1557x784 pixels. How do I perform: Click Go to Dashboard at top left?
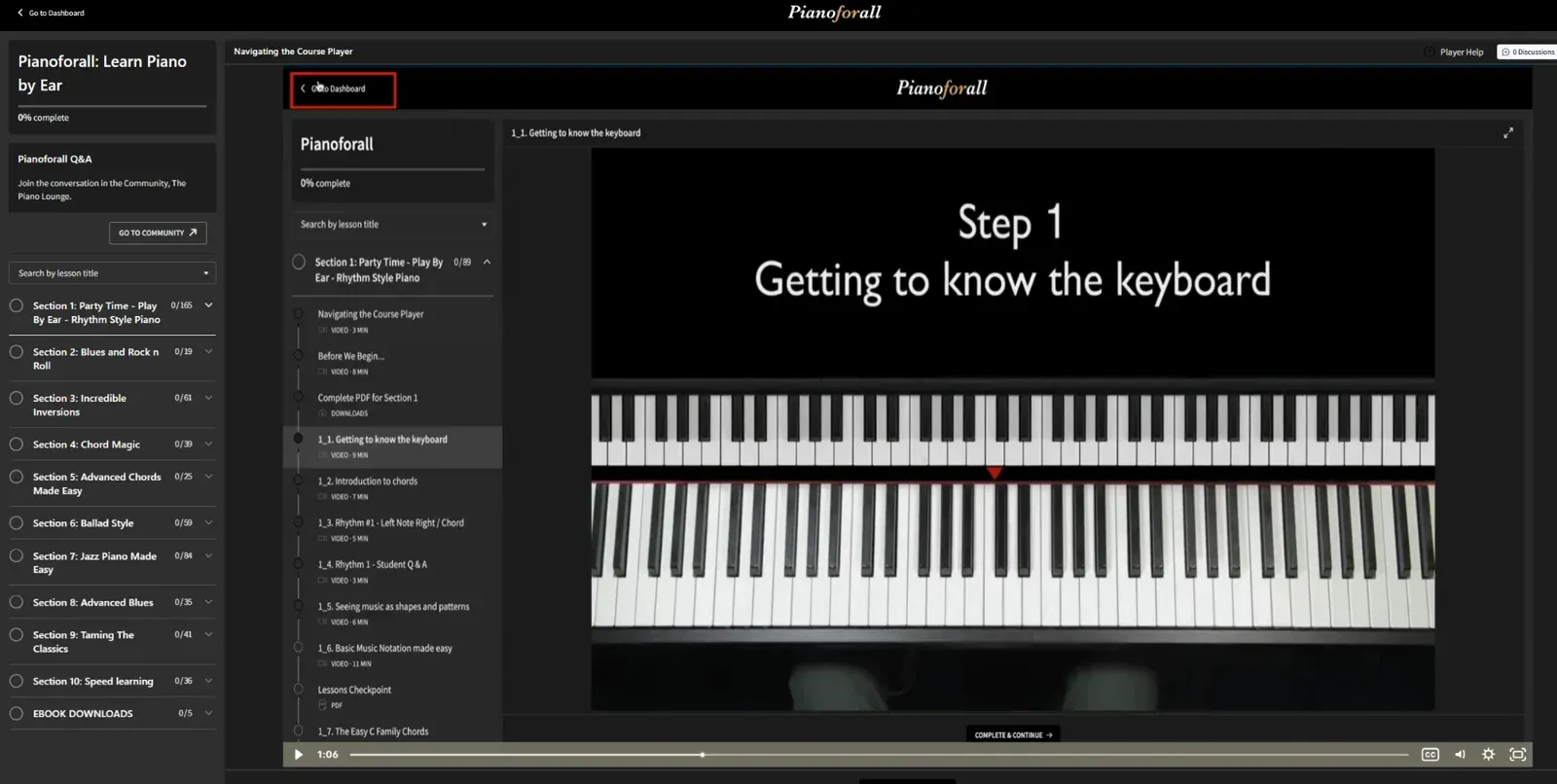click(x=51, y=13)
